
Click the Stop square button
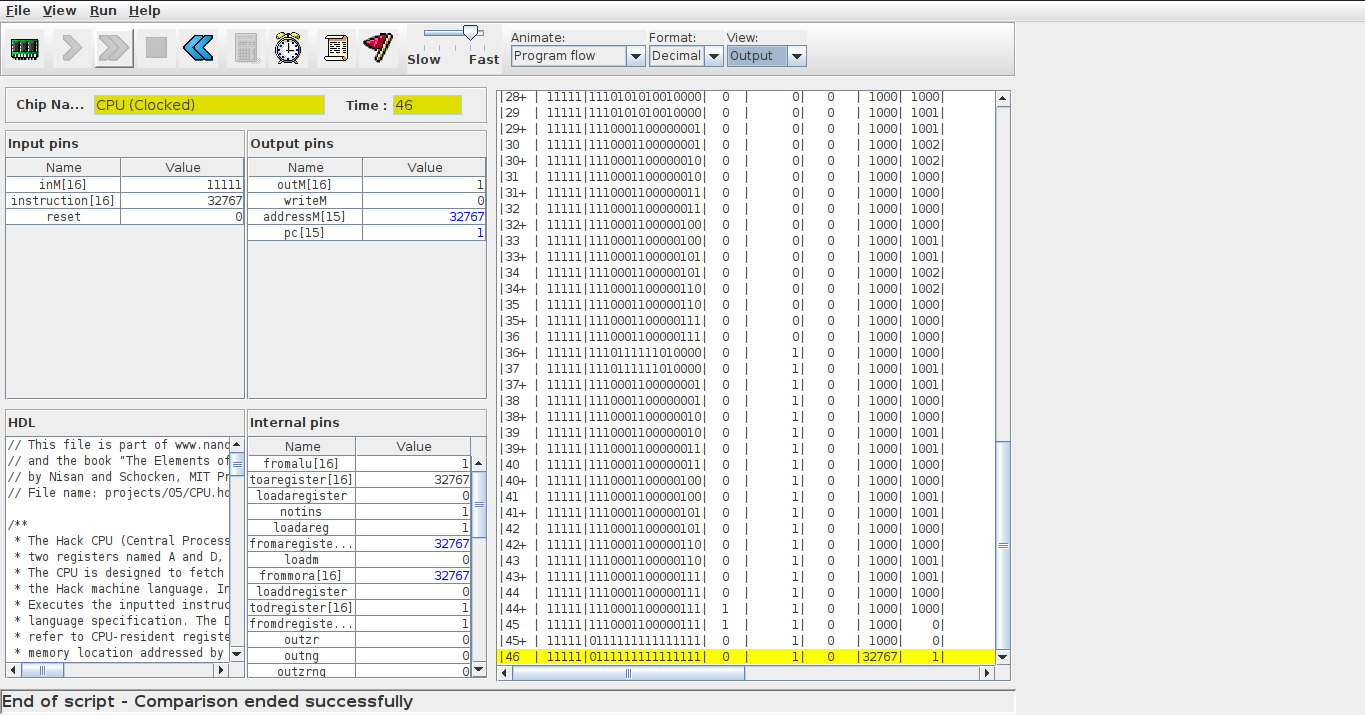(156, 48)
